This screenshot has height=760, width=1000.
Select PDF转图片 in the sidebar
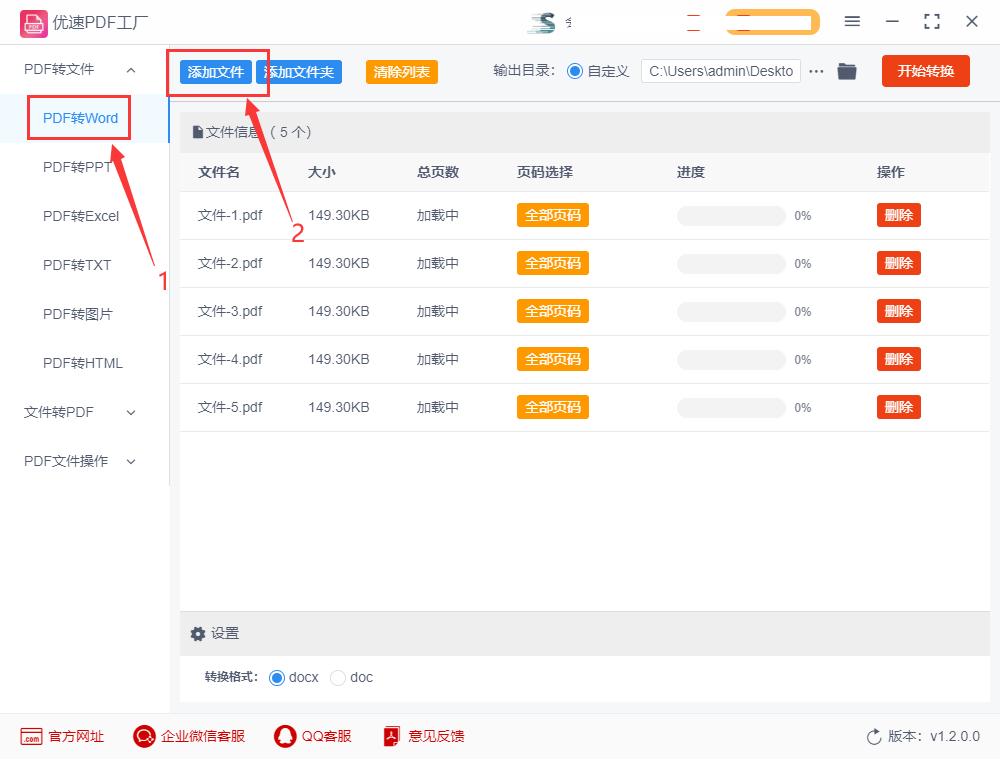click(x=77, y=314)
